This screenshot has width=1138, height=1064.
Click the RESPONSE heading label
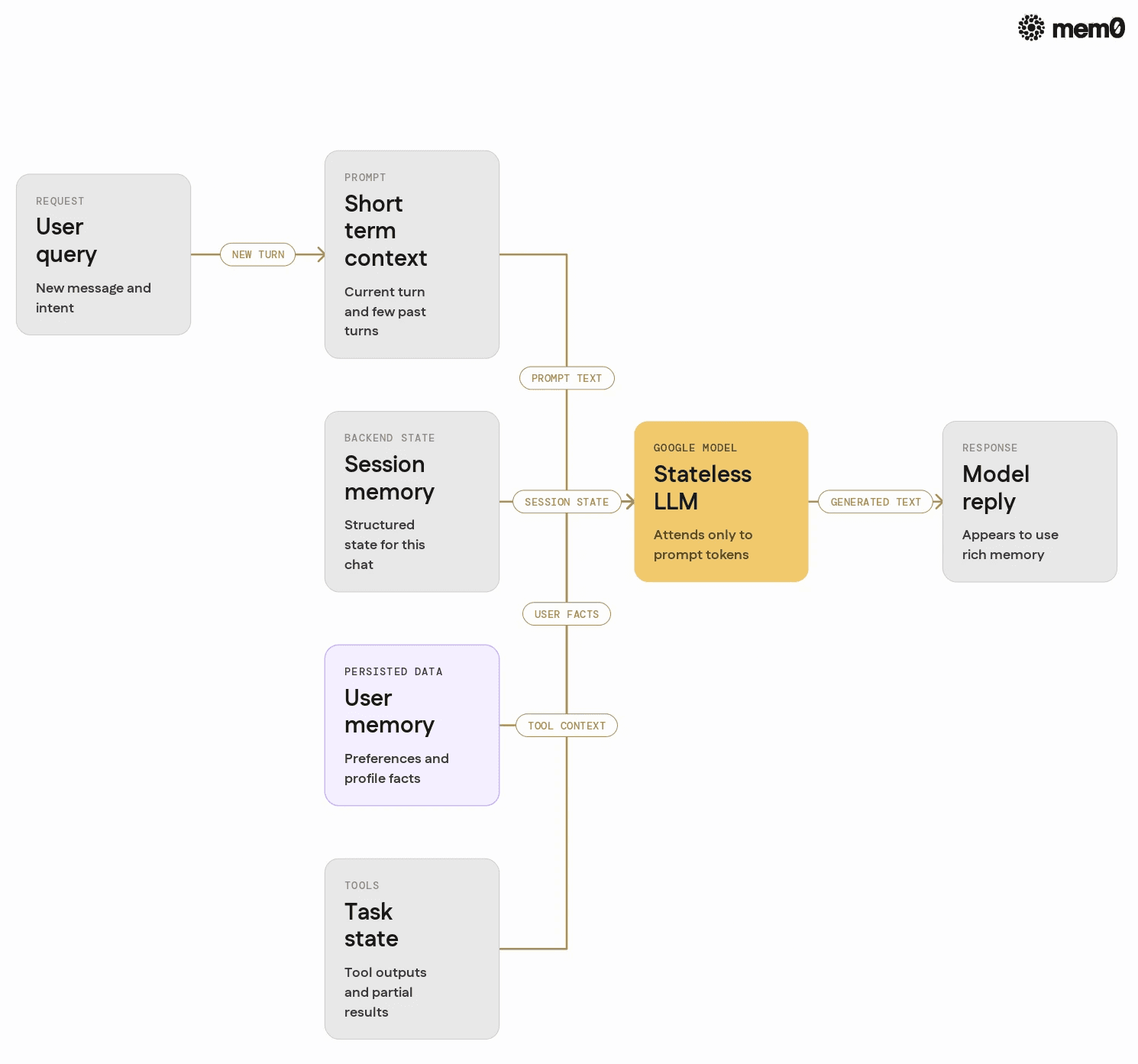coord(990,448)
